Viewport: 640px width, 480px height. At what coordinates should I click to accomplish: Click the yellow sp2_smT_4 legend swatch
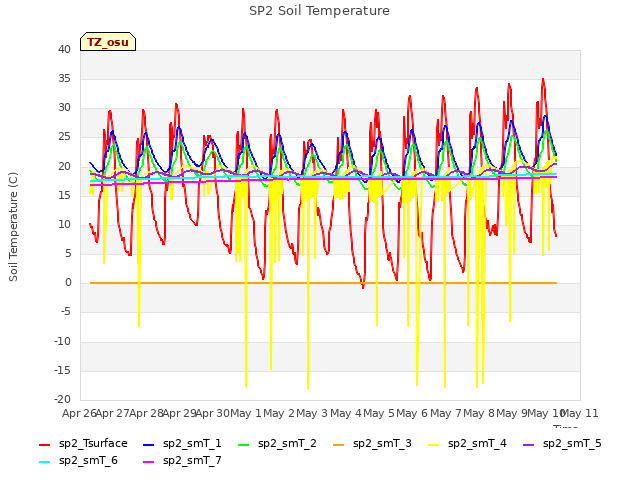[433, 444]
